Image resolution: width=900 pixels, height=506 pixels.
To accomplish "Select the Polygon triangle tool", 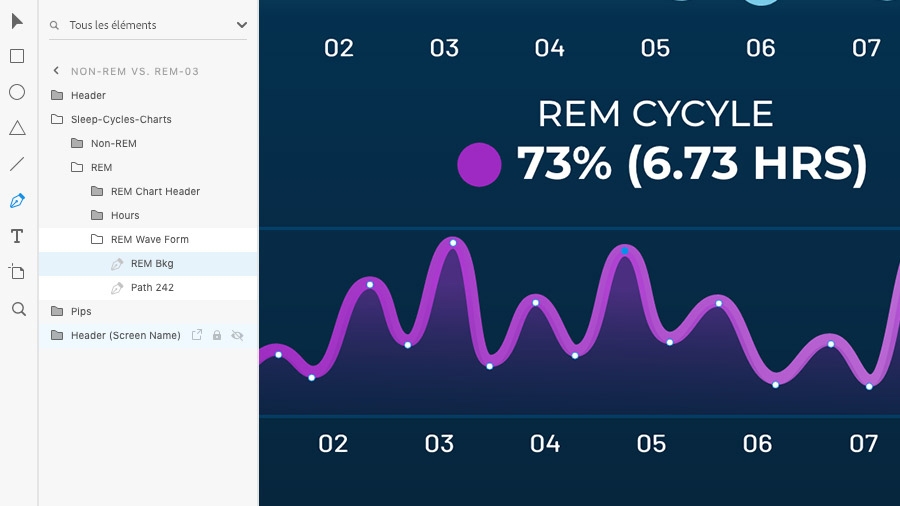I will [x=17, y=128].
